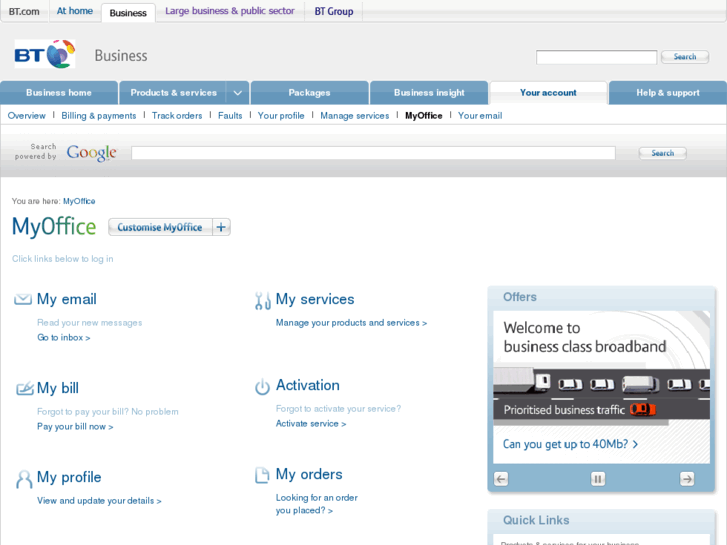Click Activate service link
This screenshot has height=545, width=727.
(x=311, y=424)
